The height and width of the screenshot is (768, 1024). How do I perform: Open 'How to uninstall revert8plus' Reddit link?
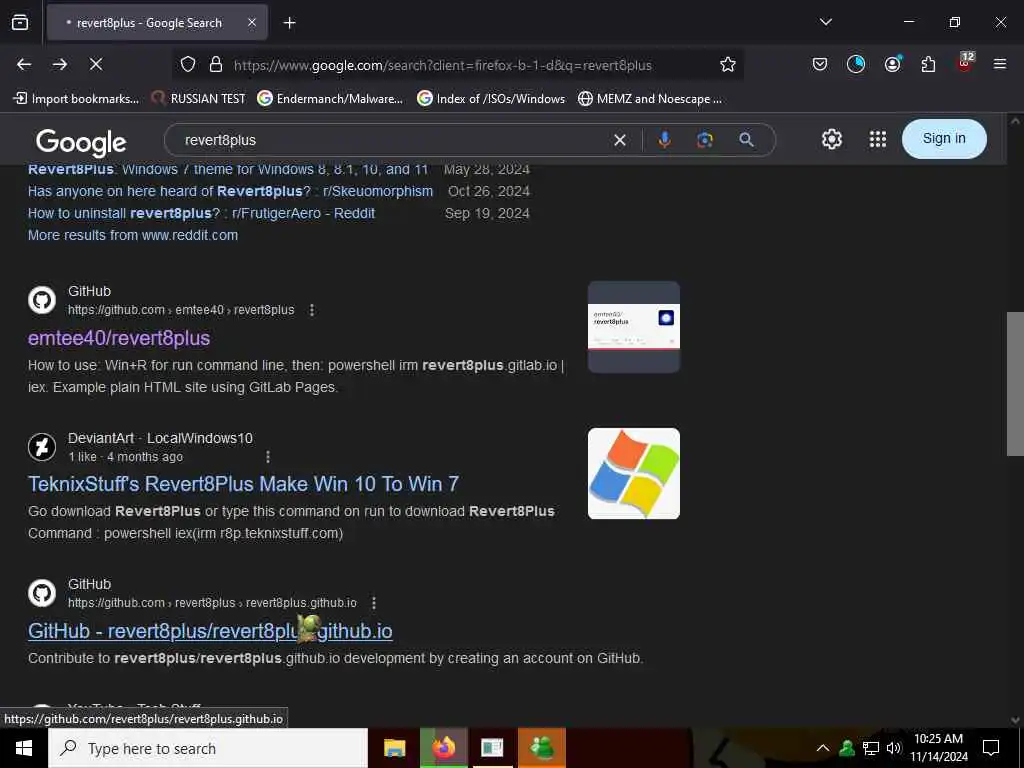pos(201,214)
